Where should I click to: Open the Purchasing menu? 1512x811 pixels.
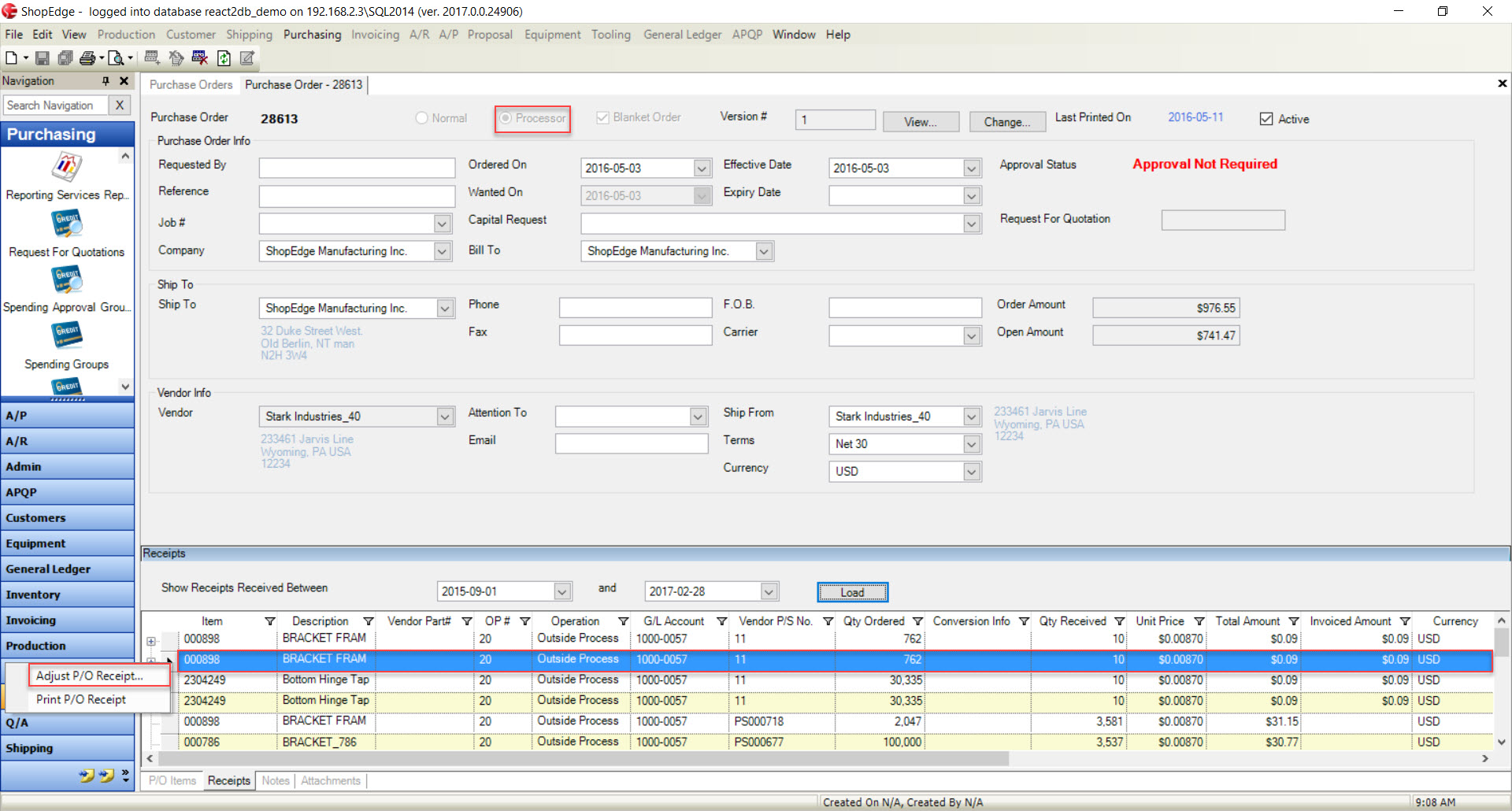[312, 35]
